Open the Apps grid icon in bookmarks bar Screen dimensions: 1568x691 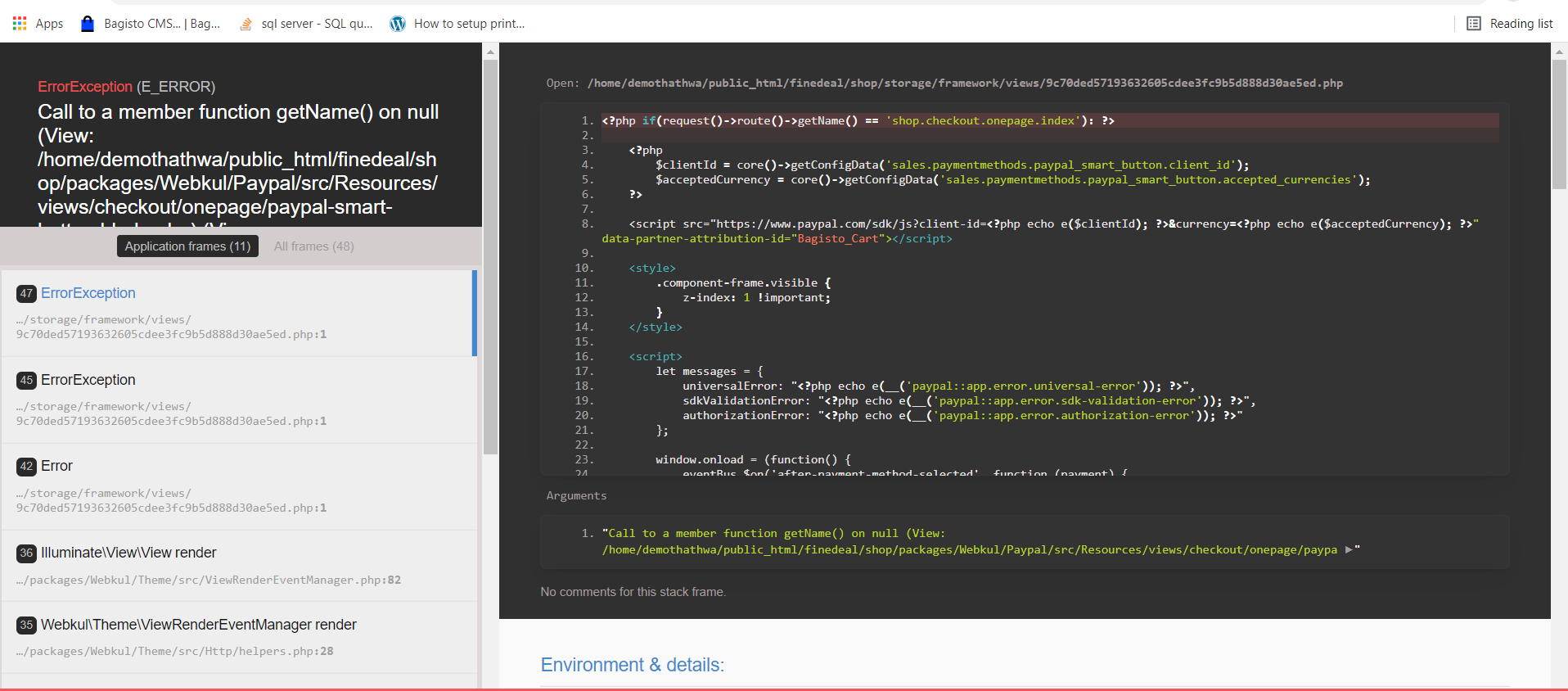[20, 24]
